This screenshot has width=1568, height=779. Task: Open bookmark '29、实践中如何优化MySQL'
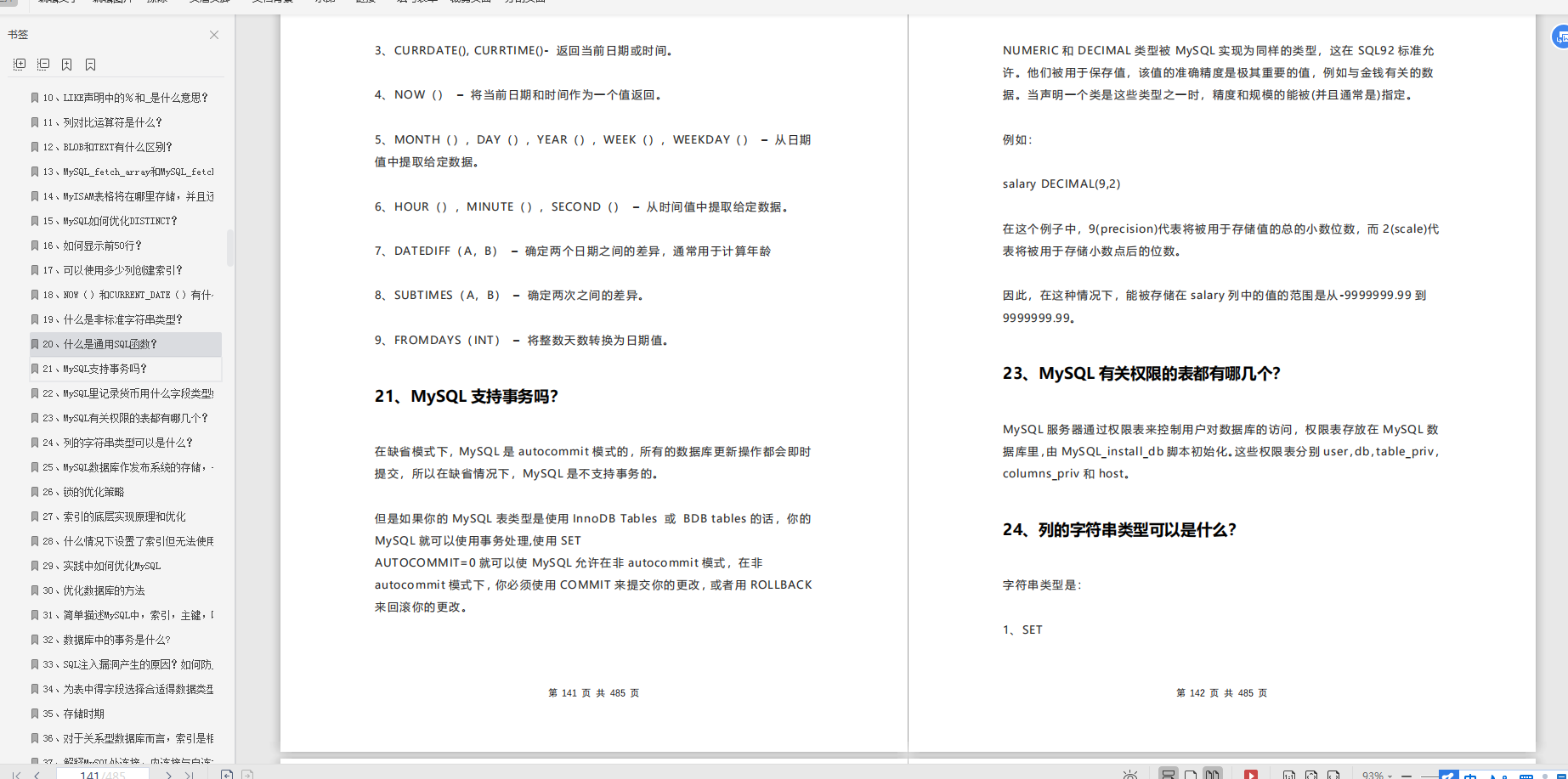tap(125, 566)
